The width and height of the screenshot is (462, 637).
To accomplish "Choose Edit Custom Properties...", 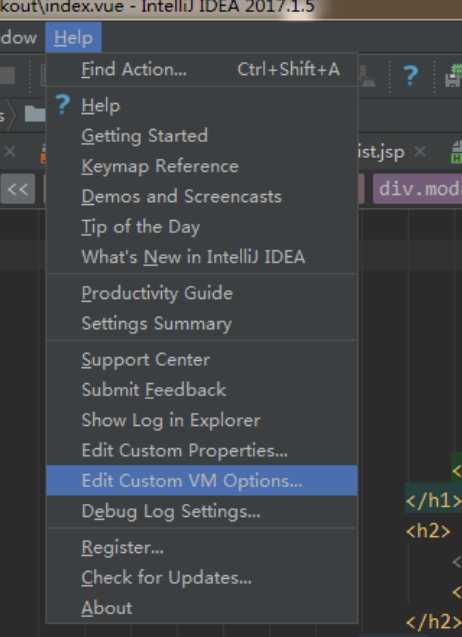I will (202, 451).
